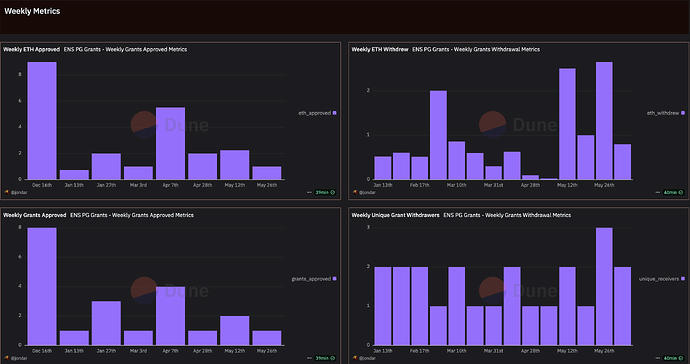This screenshot has height=364, width=690.
Task: Open the @jondar profile link under Weekly ETH Withdrew
Action: click(367, 192)
